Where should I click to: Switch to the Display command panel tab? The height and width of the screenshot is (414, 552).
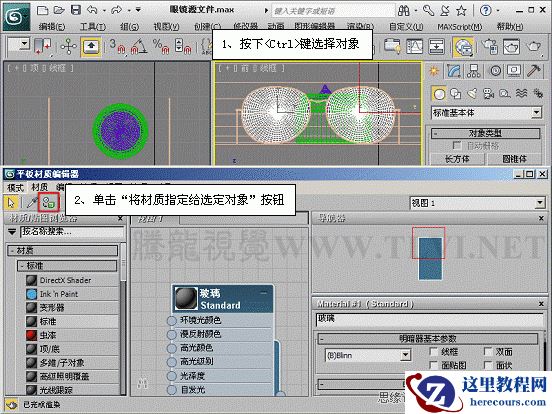[514, 71]
